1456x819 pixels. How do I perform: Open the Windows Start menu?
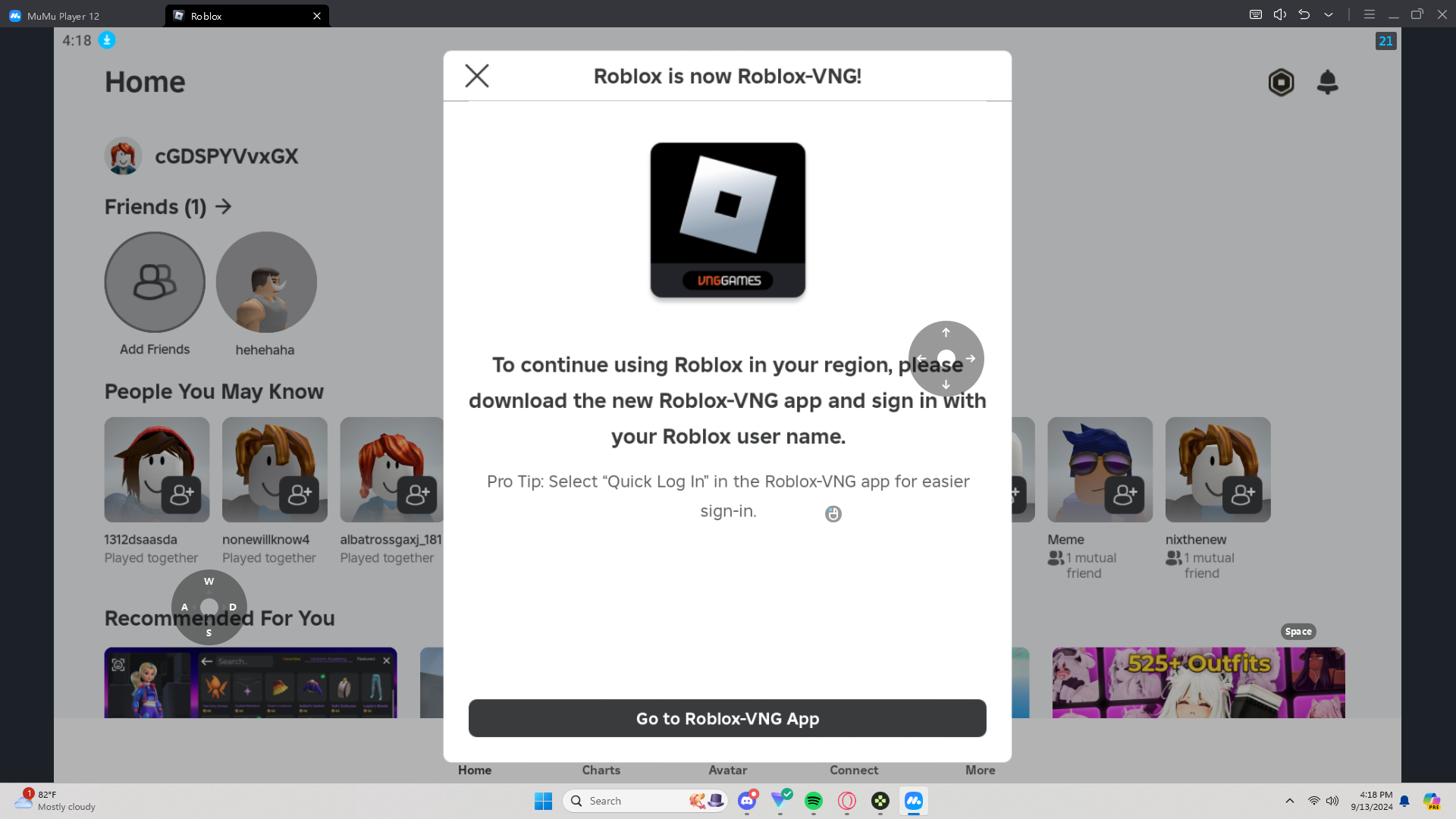pos(543,801)
